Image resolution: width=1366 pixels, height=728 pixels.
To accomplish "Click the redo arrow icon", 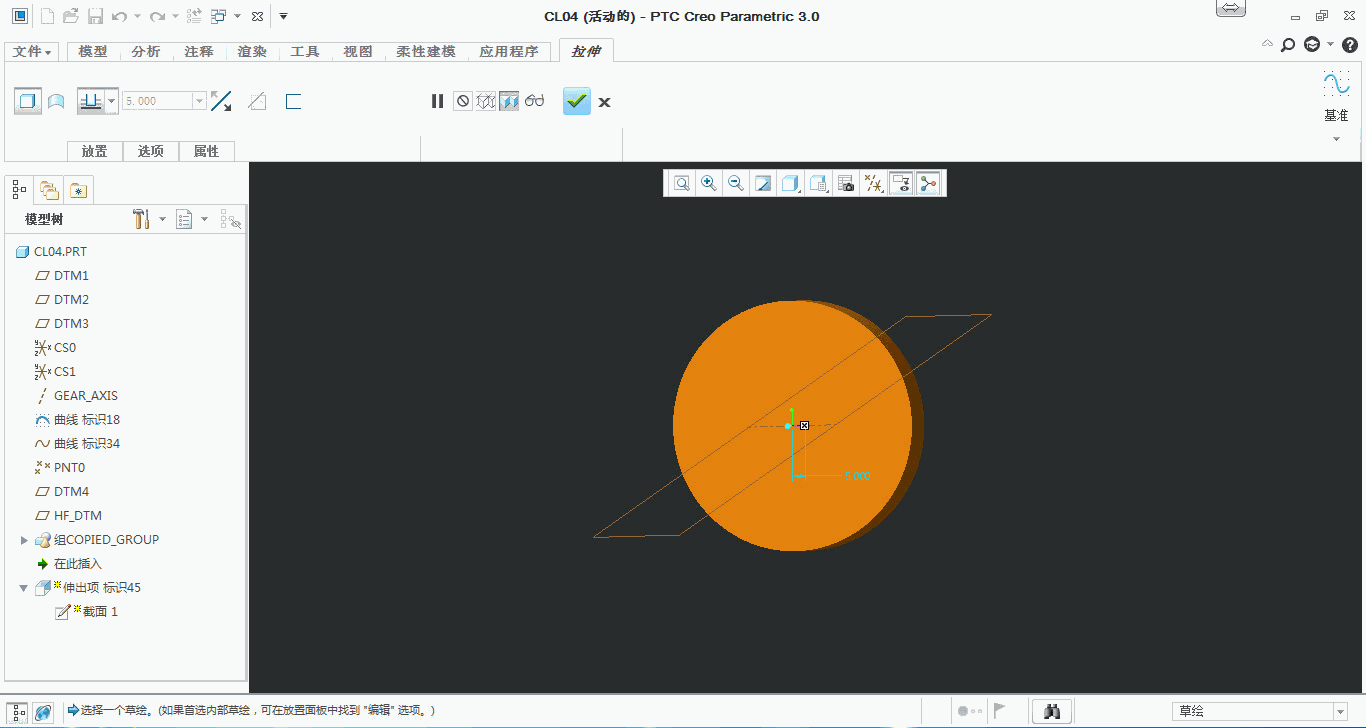I will (x=157, y=16).
